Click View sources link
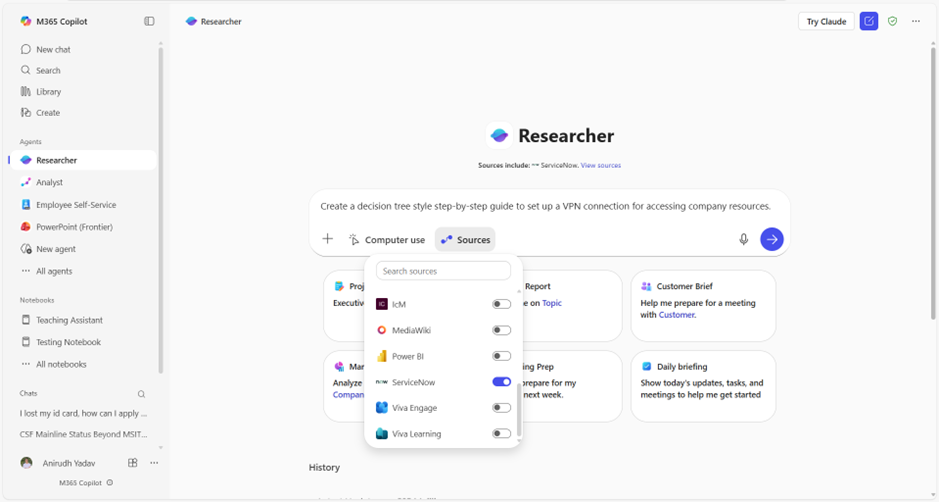Image resolution: width=939 pixels, height=502 pixels. click(601, 165)
